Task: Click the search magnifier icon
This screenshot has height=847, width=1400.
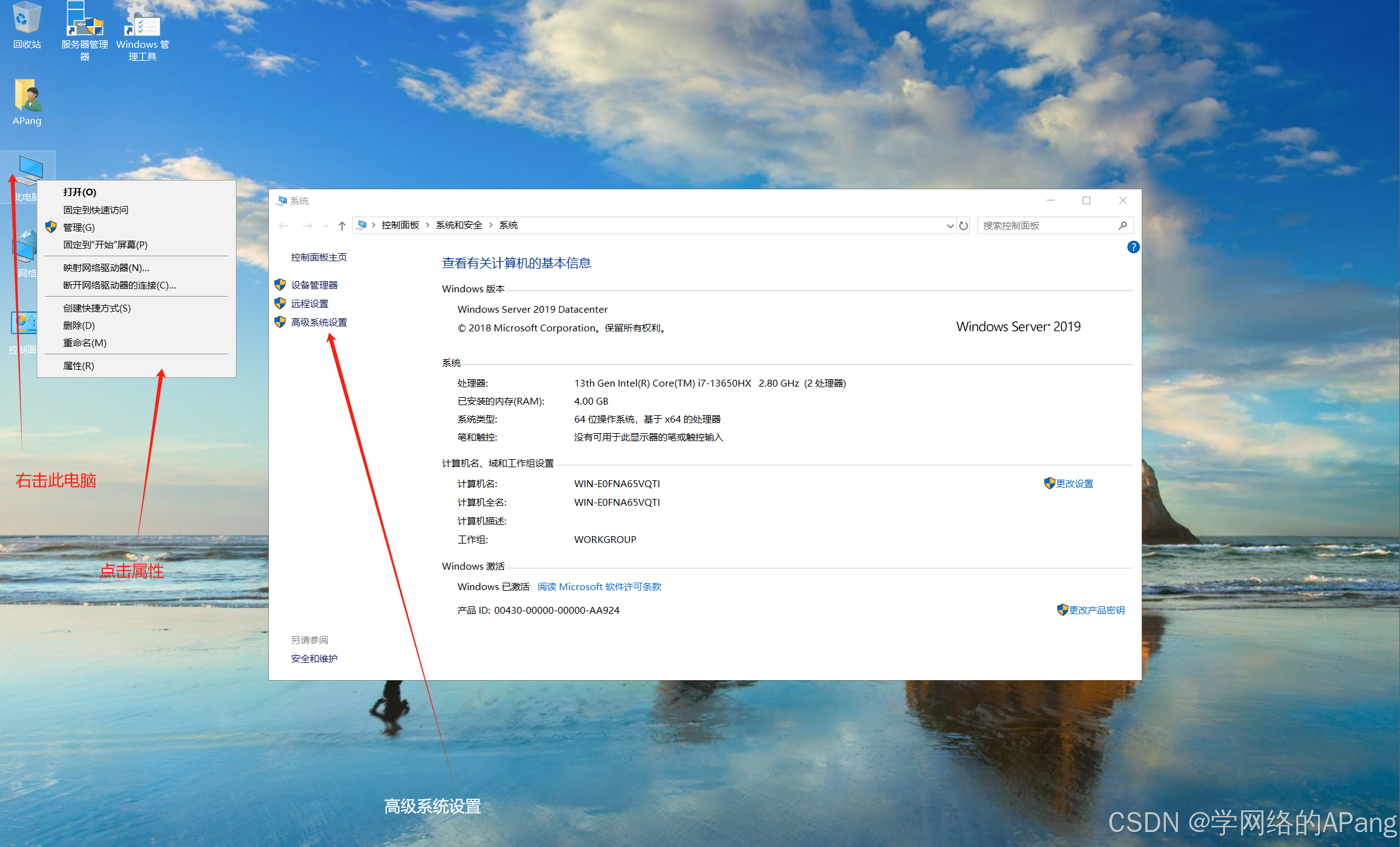Action: click(x=1122, y=225)
